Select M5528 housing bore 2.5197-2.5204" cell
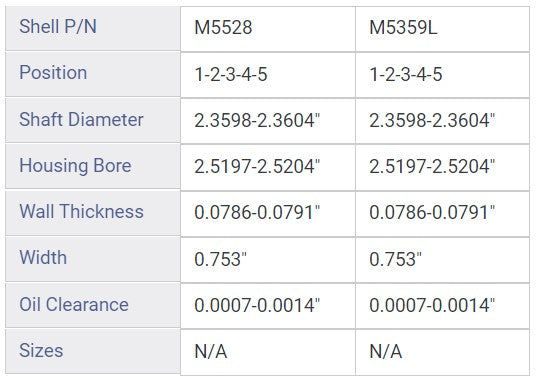The image size is (537, 382). pos(268,168)
